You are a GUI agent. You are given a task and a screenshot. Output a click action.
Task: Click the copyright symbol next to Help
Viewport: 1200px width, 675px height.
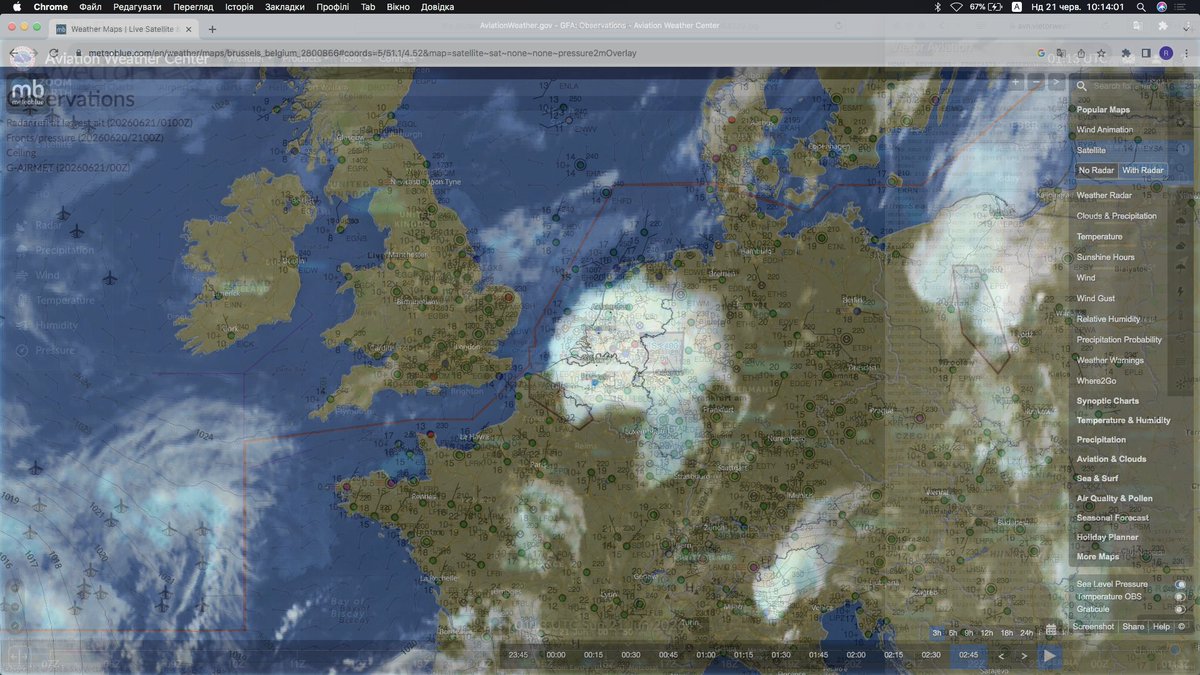pyautogui.click(x=1182, y=626)
